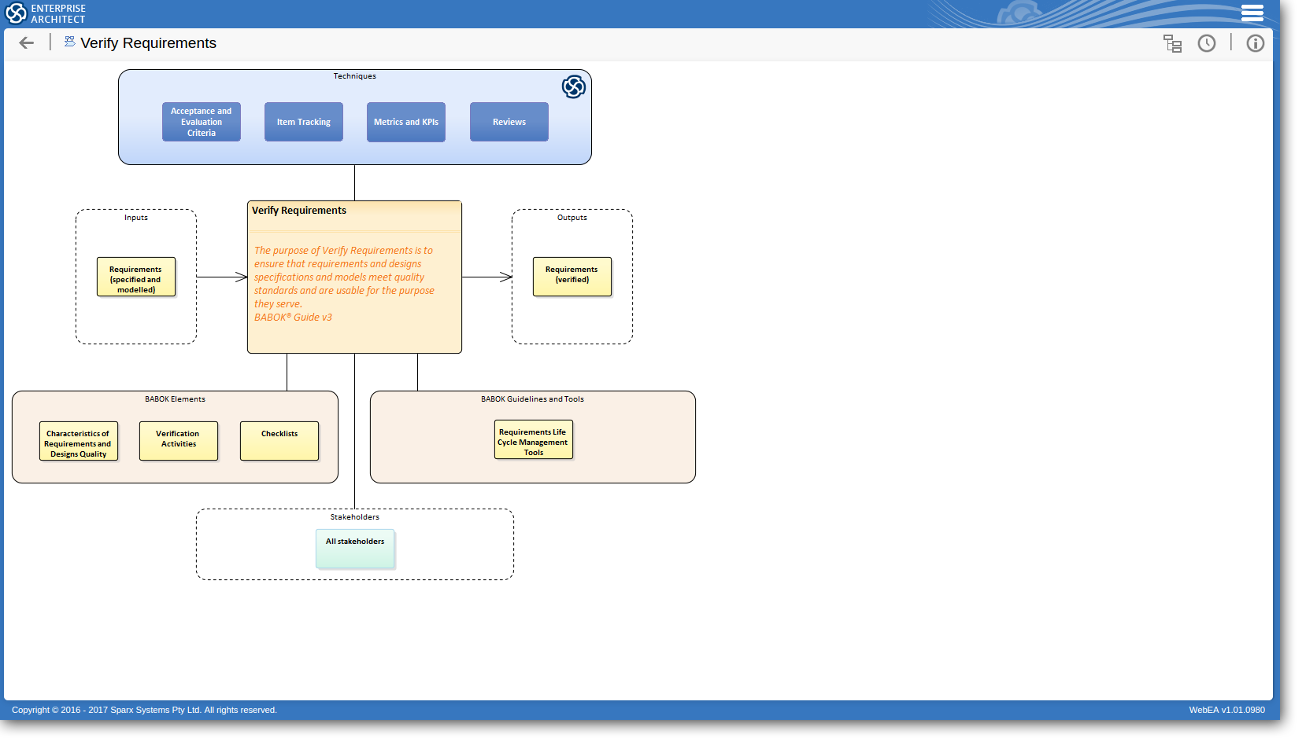
Task: Click the Sparx logo in Techniques box
Action: pos(573,87)
